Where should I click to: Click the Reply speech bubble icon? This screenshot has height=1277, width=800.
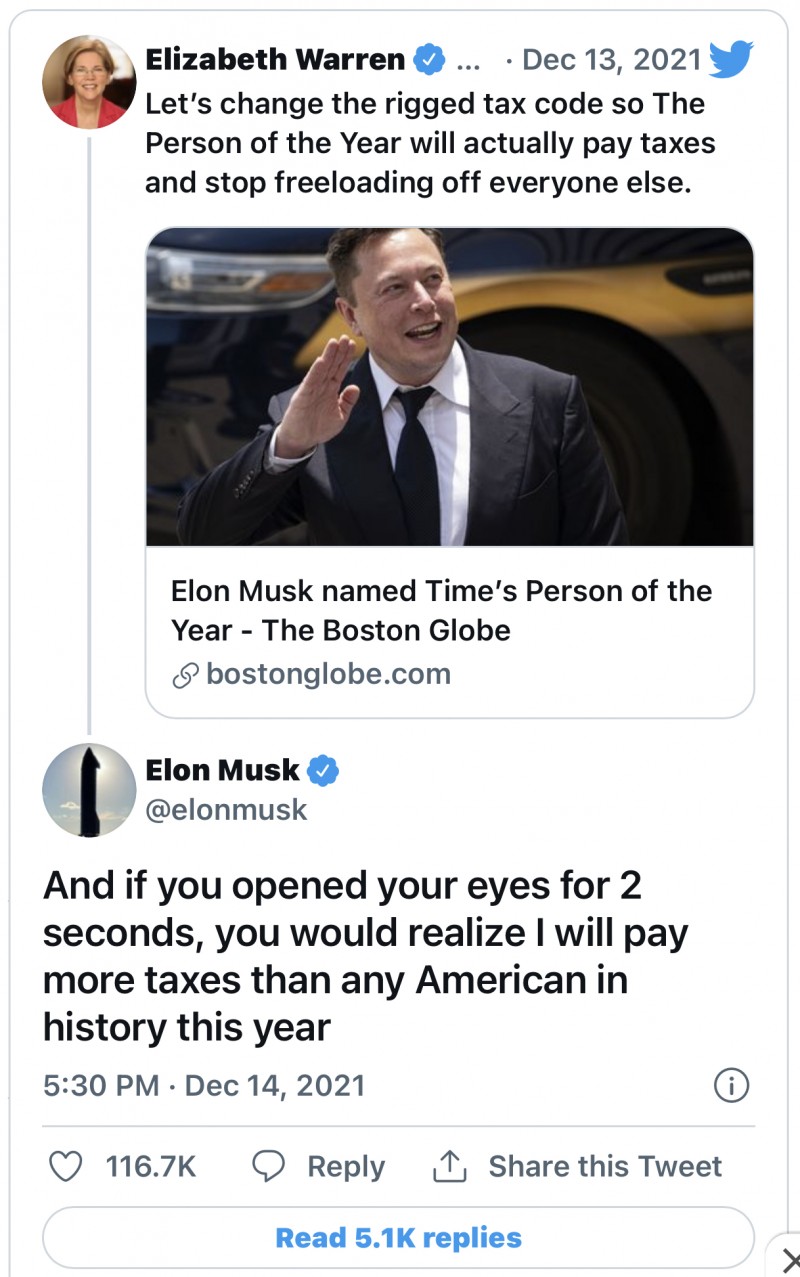point(267,1166)
